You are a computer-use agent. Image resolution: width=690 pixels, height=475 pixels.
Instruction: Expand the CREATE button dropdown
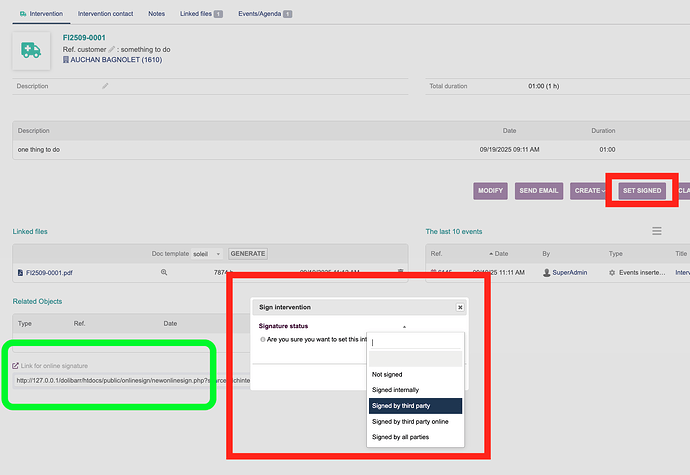[588, 190]
